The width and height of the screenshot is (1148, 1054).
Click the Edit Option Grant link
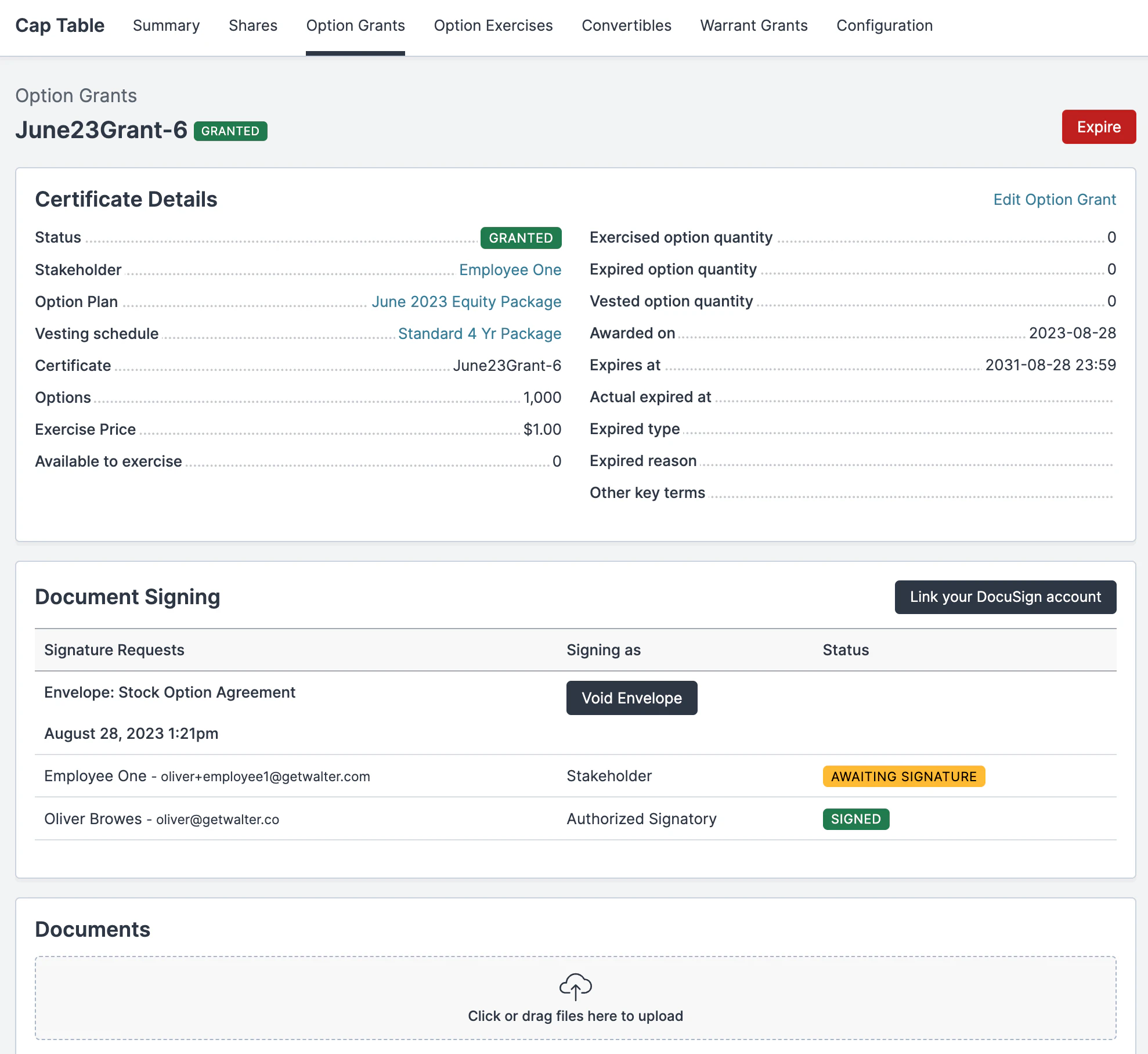(1054, 200)
